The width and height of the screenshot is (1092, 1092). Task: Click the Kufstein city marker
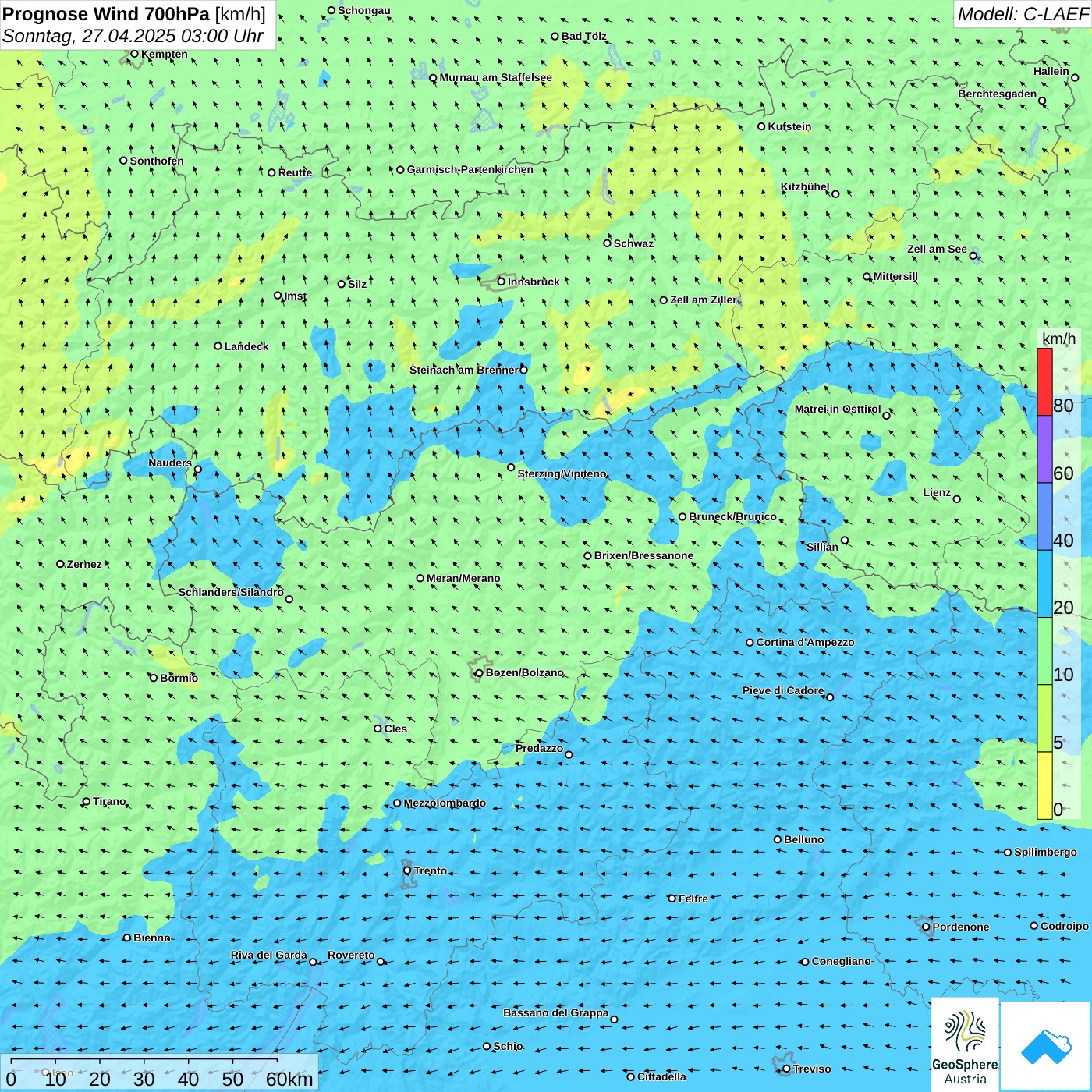[x=761, y=126]
